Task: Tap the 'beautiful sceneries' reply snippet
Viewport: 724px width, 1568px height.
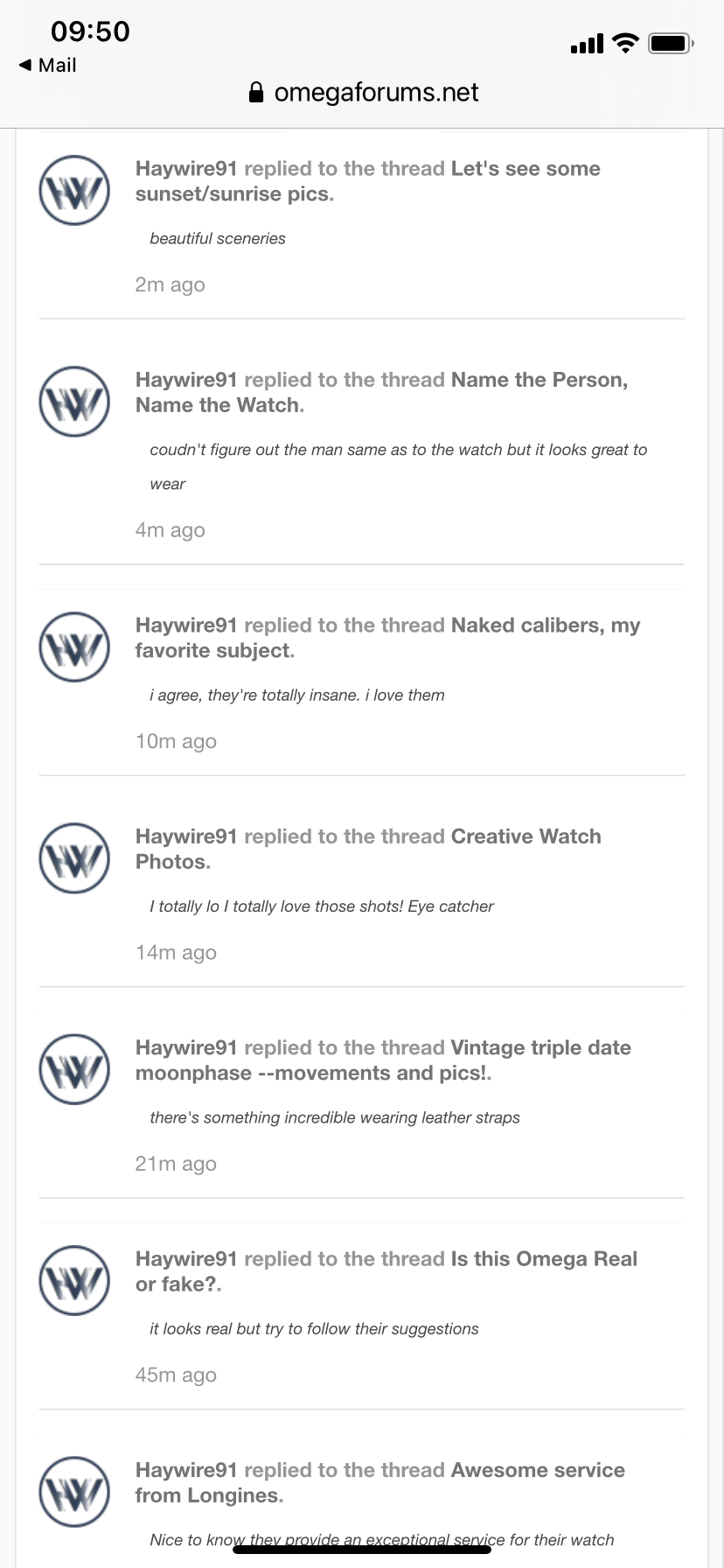Action: point(218,239)
